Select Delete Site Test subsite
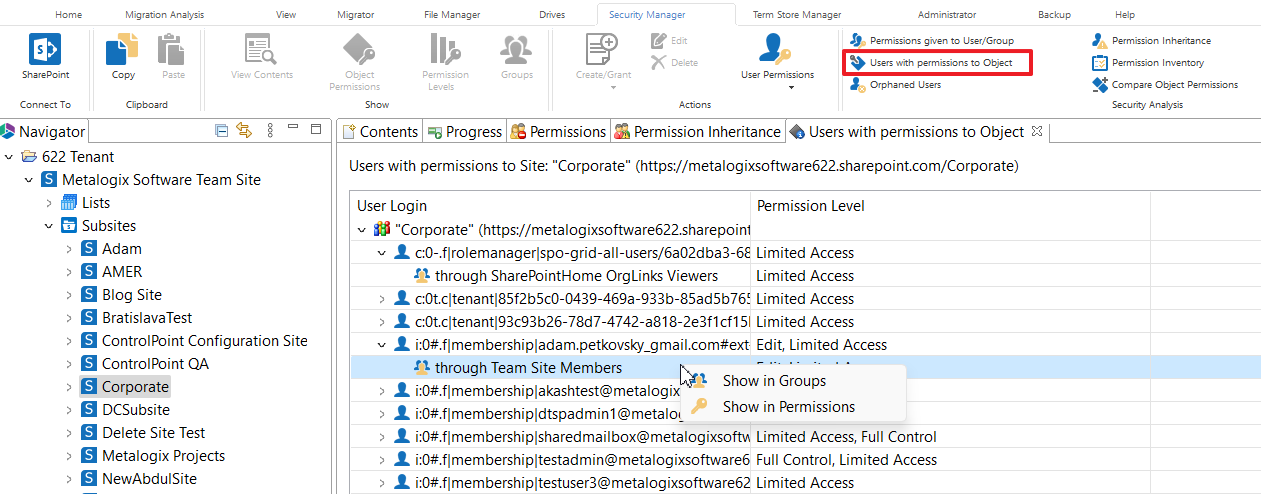Viewport: 1265px width, 494px height. (154, 433)
